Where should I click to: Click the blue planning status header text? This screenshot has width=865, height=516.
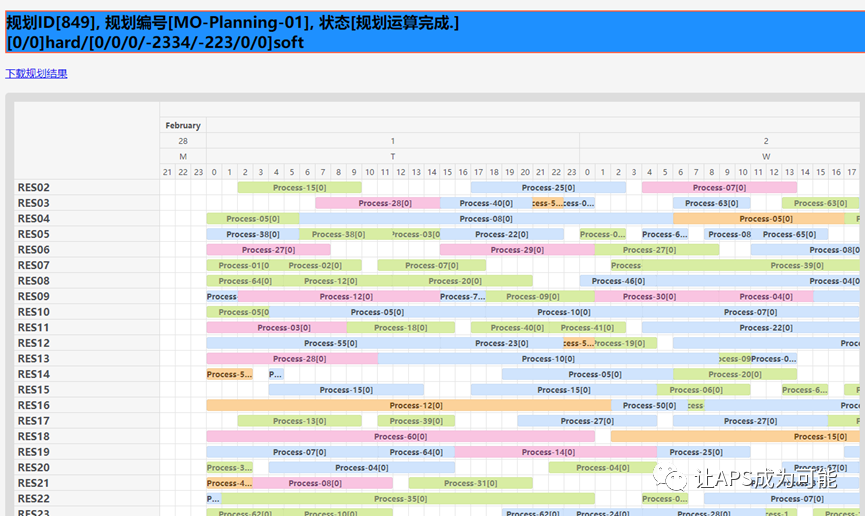(232, 32)
